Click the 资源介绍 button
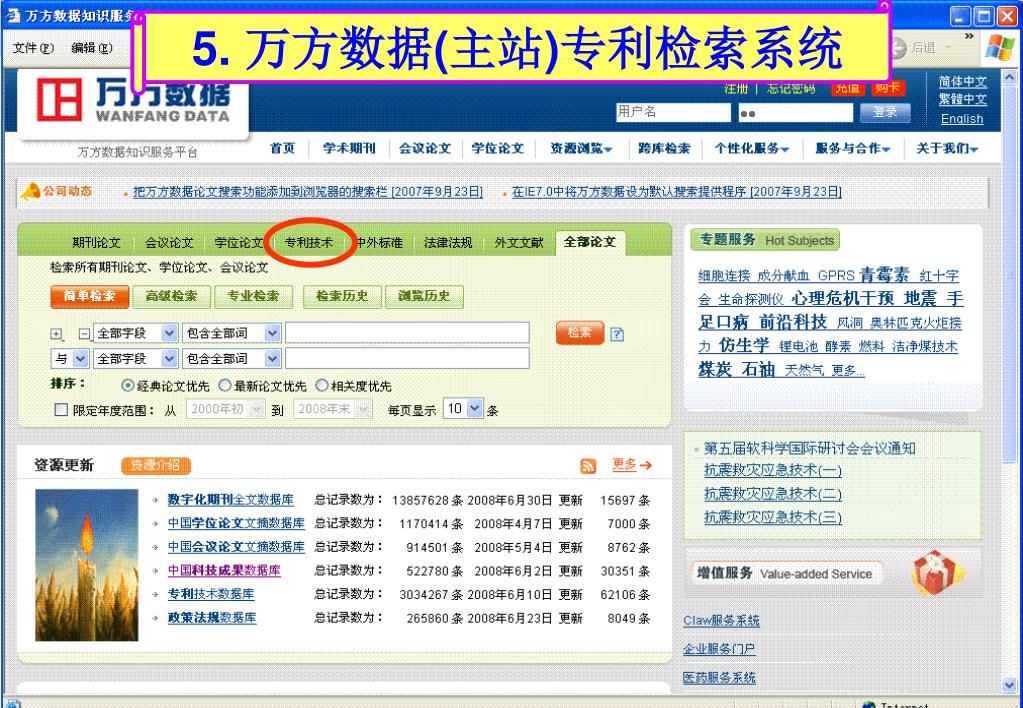The image size is (1023, 708). [155, 465]
